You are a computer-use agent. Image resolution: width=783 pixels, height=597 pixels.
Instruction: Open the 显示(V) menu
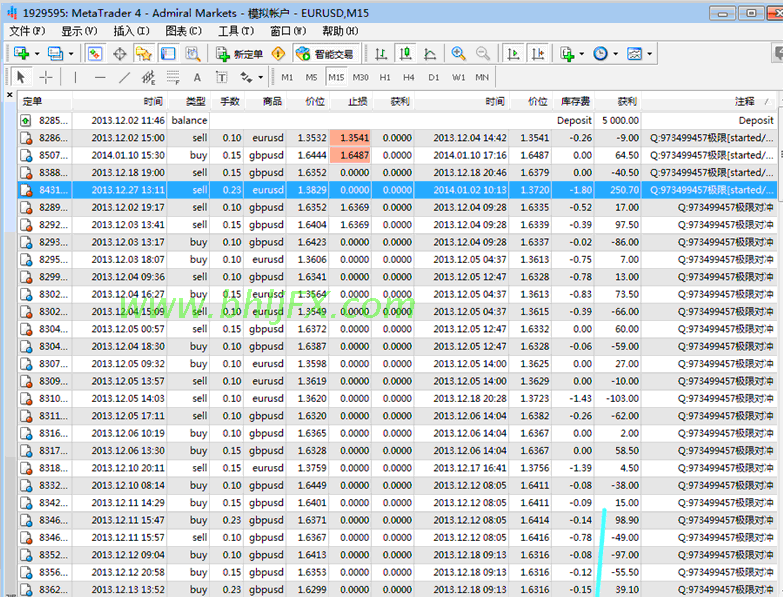(x=79, y=31)
